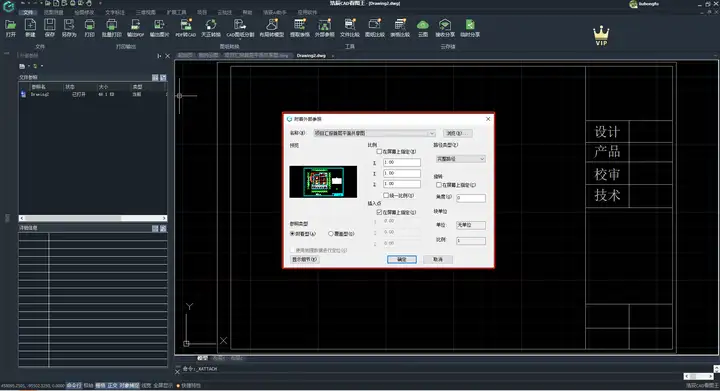The height and width of the screenshot is (391, 720).
Task: Open the 名称 reference name dropdown
Action: point(374,133)
